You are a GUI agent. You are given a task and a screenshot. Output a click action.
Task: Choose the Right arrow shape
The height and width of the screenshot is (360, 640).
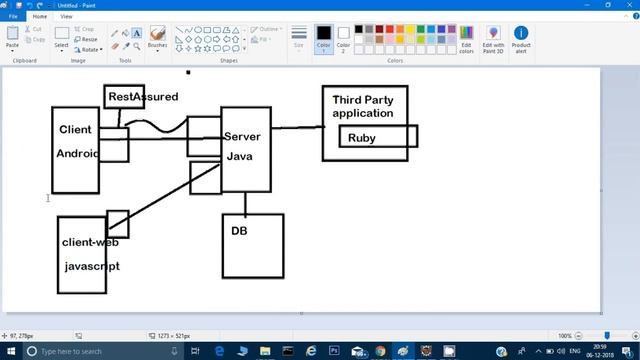coord(217,40)
